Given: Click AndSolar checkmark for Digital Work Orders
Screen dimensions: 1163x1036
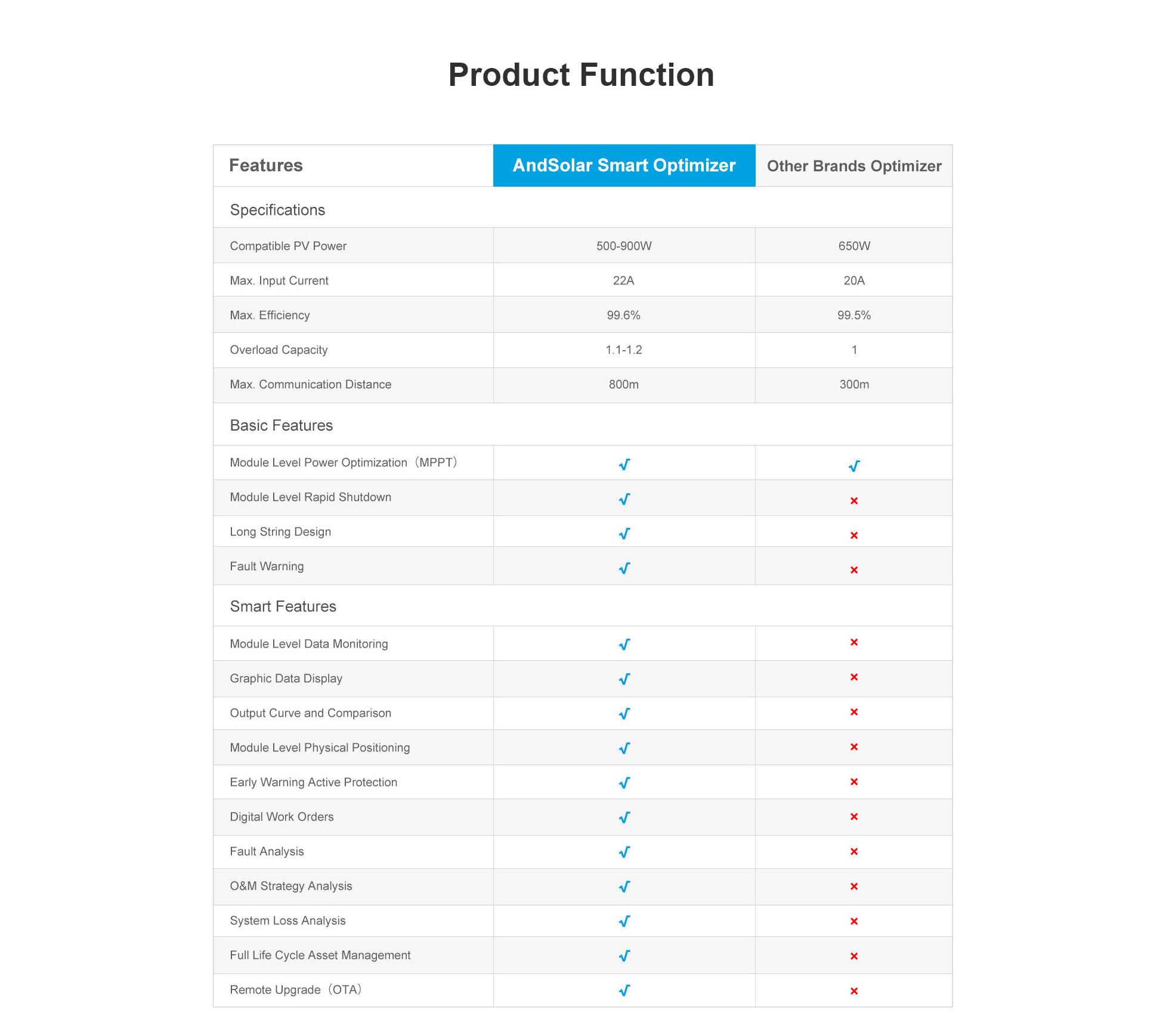Looking at the screenshot, I should [624, 818].
